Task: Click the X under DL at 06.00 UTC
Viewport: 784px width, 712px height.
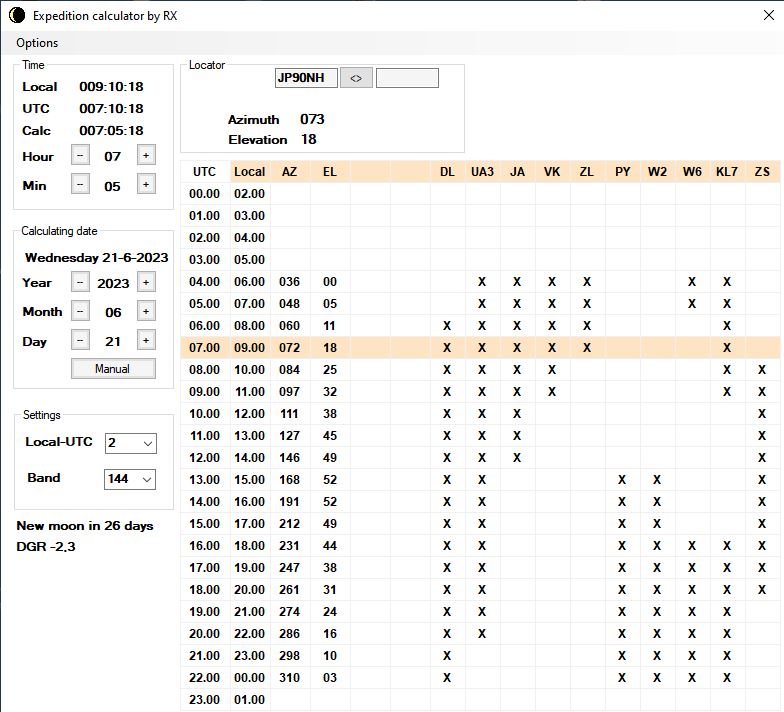Action: pos(447,326)
